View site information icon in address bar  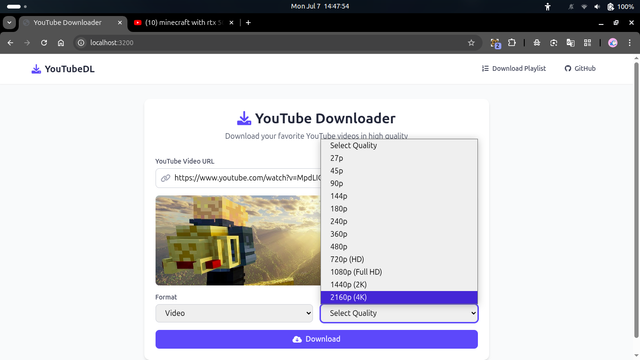81,43
